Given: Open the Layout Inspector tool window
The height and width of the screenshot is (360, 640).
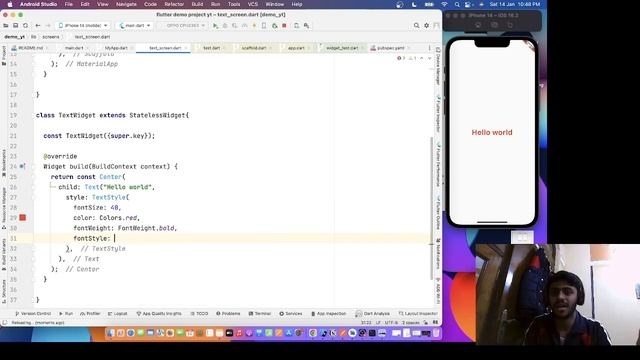Looking at the screenshot, I should (418, 313).
